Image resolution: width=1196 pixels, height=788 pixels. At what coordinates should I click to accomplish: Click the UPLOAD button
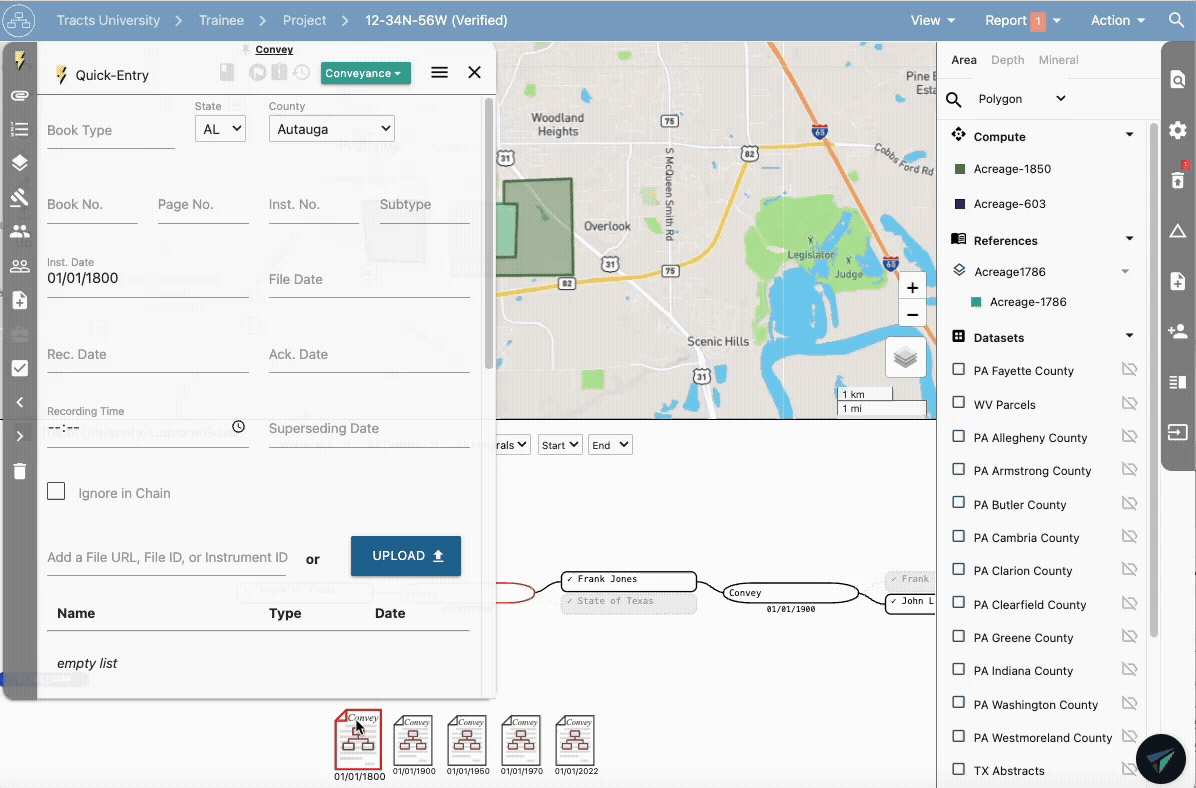point(405,556)
